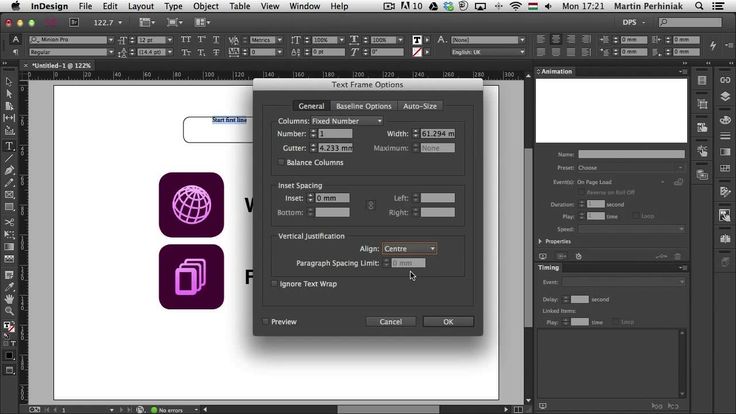Switch to the Baseline Options tab
The height and width of the screenshot is (414, 736).
pyautogui.click(x=363, y=106)
